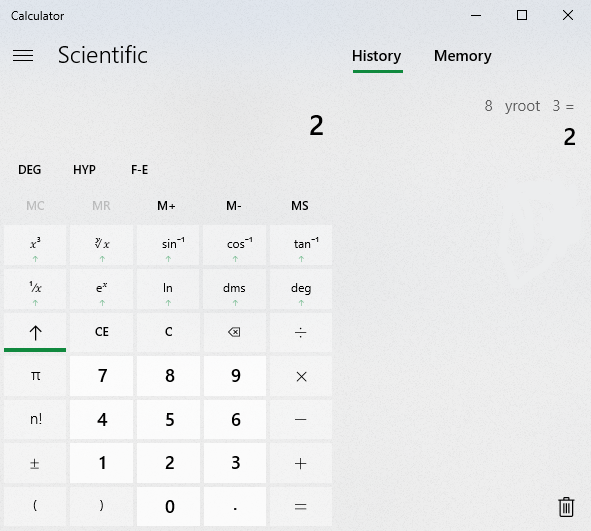Toggle HYP hyperbolic mode
The width and height of the screenshot is (591, 531).
click(84, 170)
